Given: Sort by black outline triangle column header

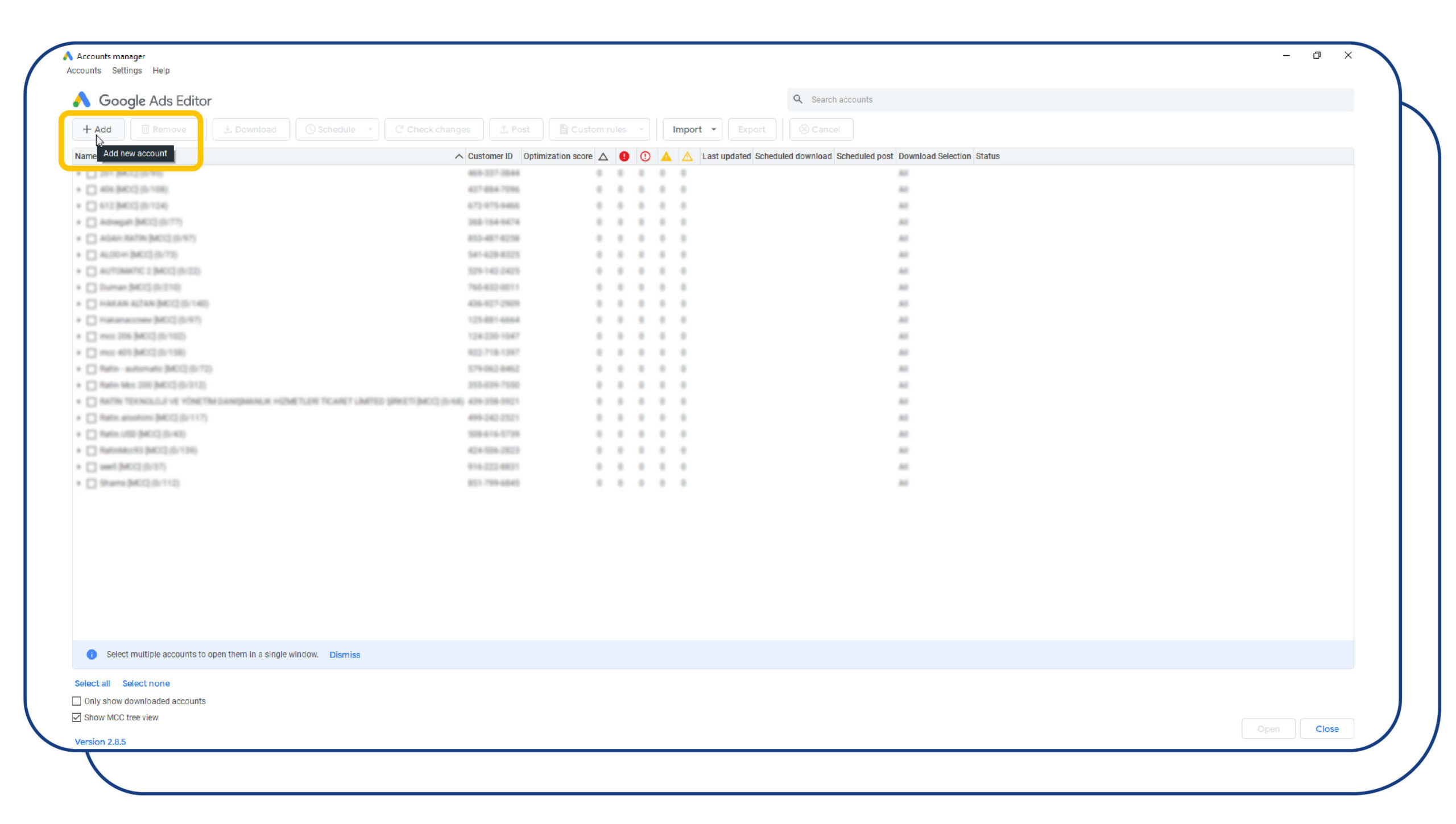Looking at the screenshot, I should click(x=603, y=156).
